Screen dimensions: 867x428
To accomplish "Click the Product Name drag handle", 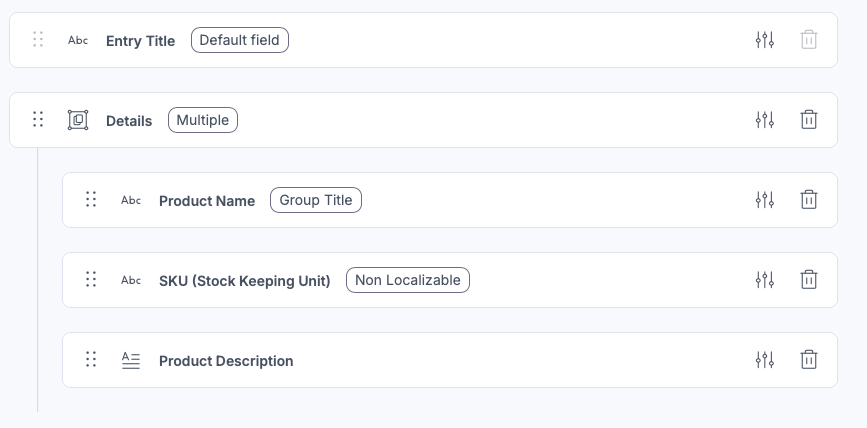I will coord(91,200).
